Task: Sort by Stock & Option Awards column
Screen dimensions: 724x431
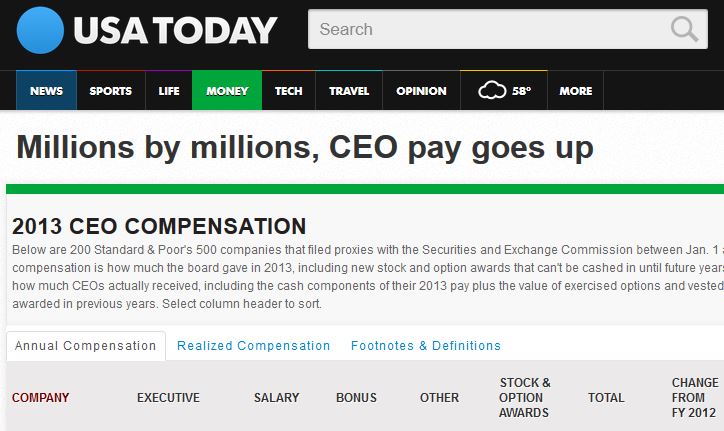Action: [525, 397]
